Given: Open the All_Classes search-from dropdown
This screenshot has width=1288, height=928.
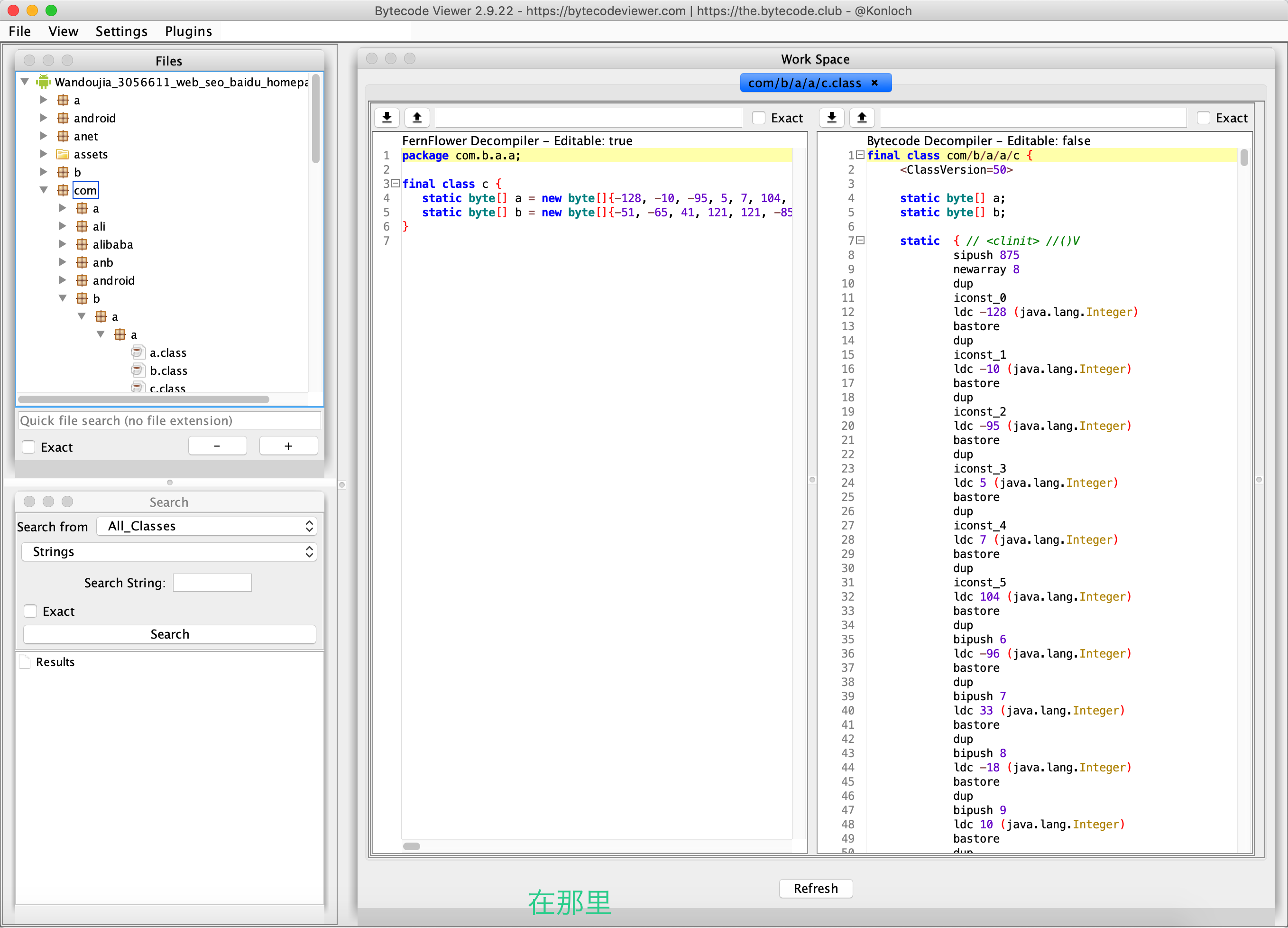Looking at the screenshot, I should pos(206,526).
